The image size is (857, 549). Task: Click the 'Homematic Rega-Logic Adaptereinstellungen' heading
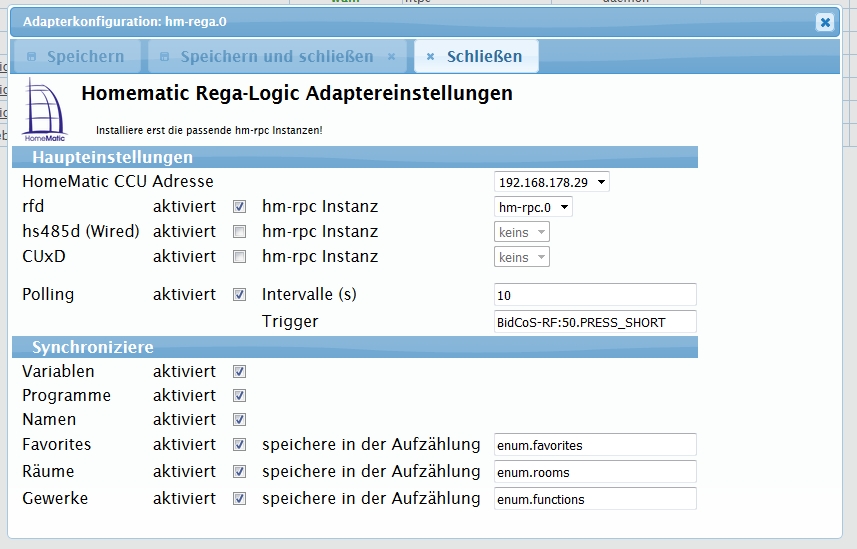(x=297, y=94)
